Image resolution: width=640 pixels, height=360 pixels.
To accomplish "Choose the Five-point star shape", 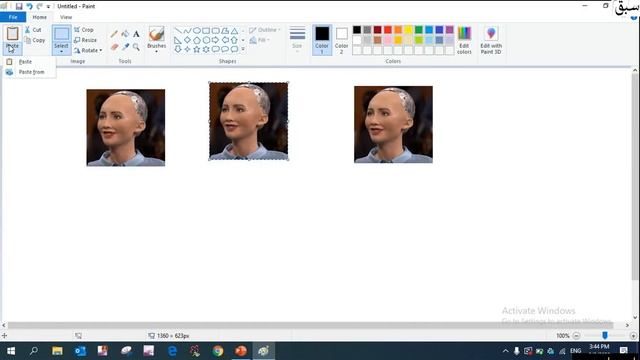I will tap(197, 49).
